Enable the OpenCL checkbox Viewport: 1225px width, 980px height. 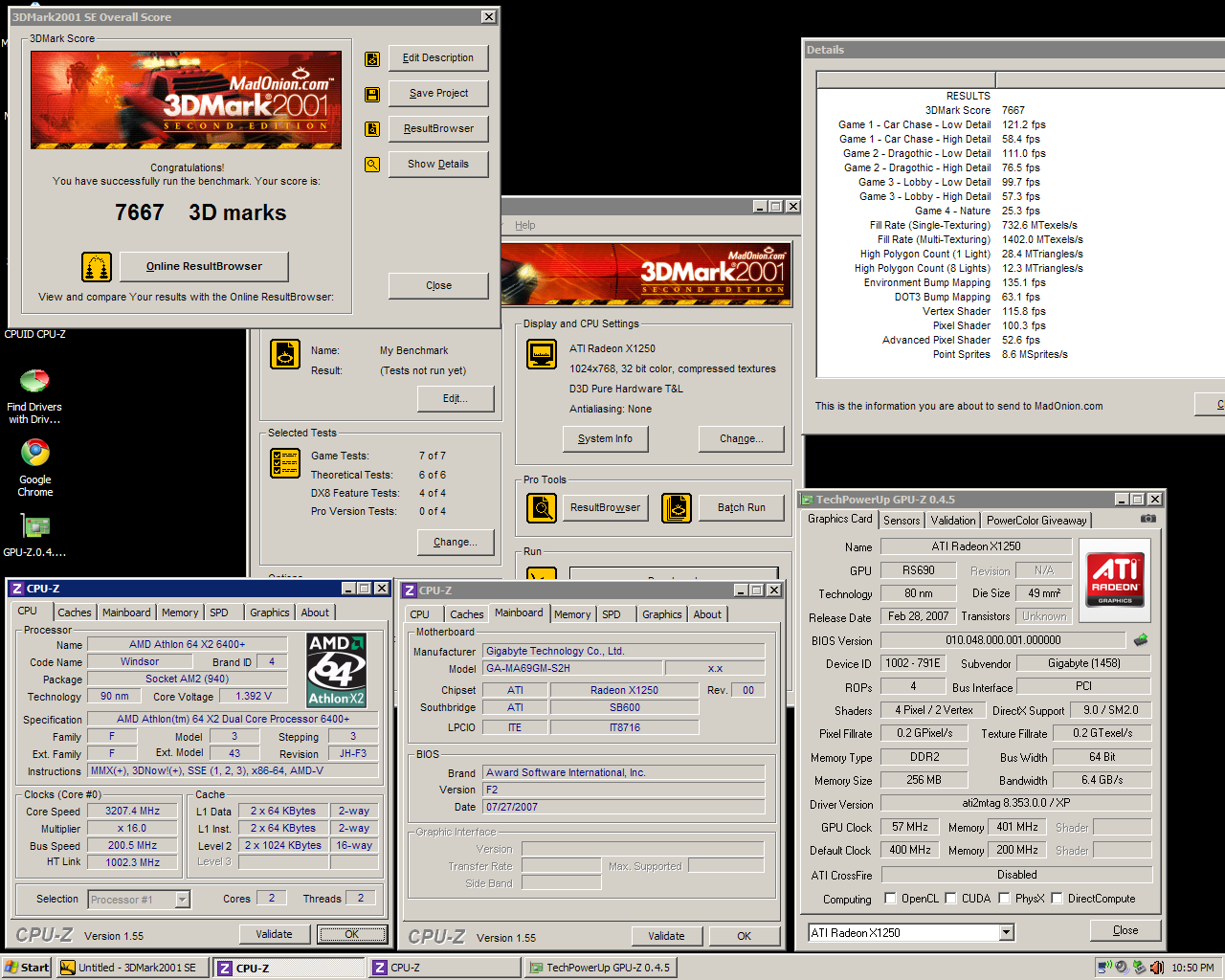(x=890, y=899)
